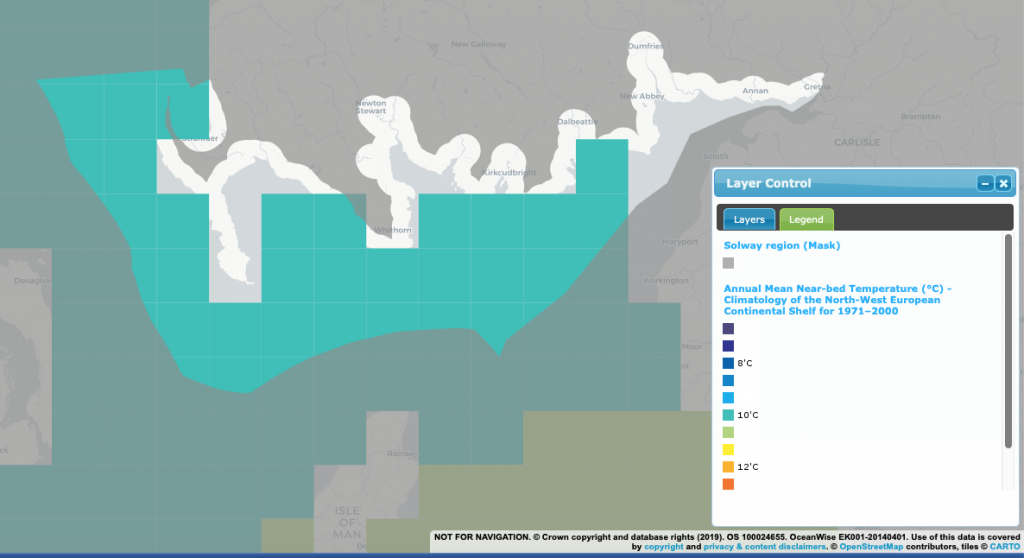Click the grey Solway region mask swatch
1024x558 pixels.
(x=728, y=263)
